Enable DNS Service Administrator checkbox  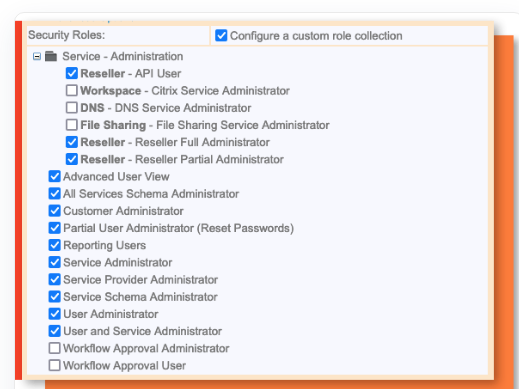coord(72,108)
